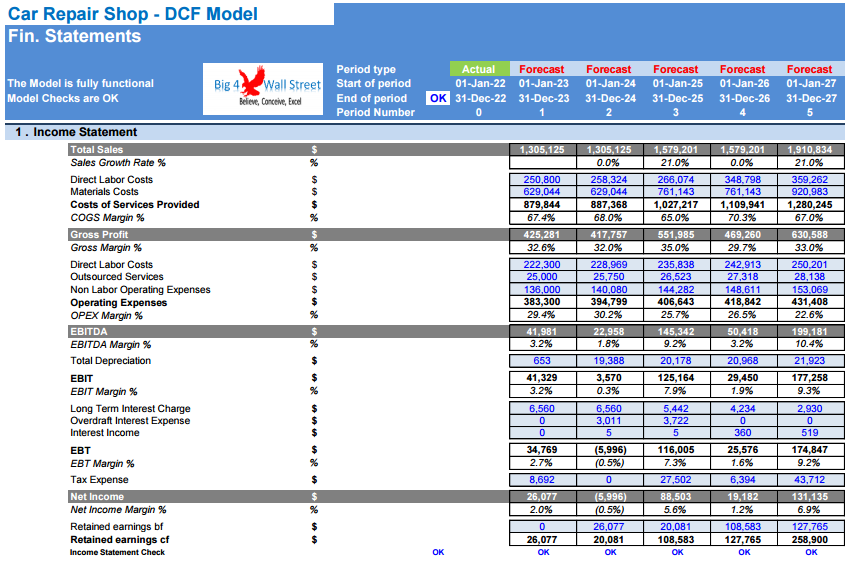Click the green Actual period type cell
Viewport: 852px width, 569px height.
(x=479, y=69)
